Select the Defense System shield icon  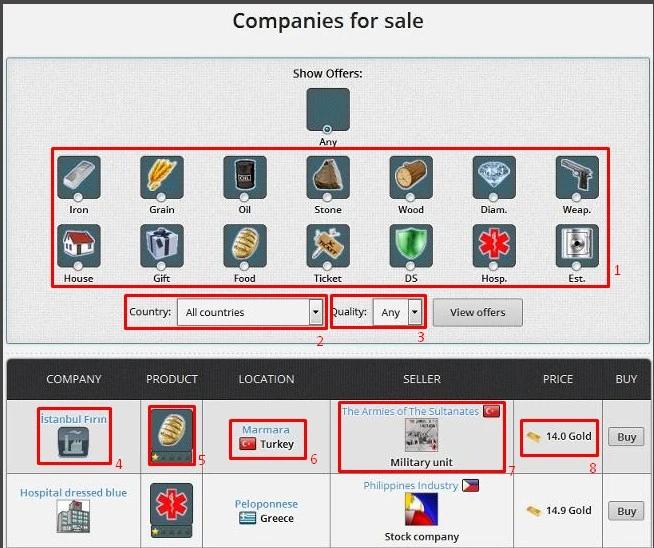411,246
